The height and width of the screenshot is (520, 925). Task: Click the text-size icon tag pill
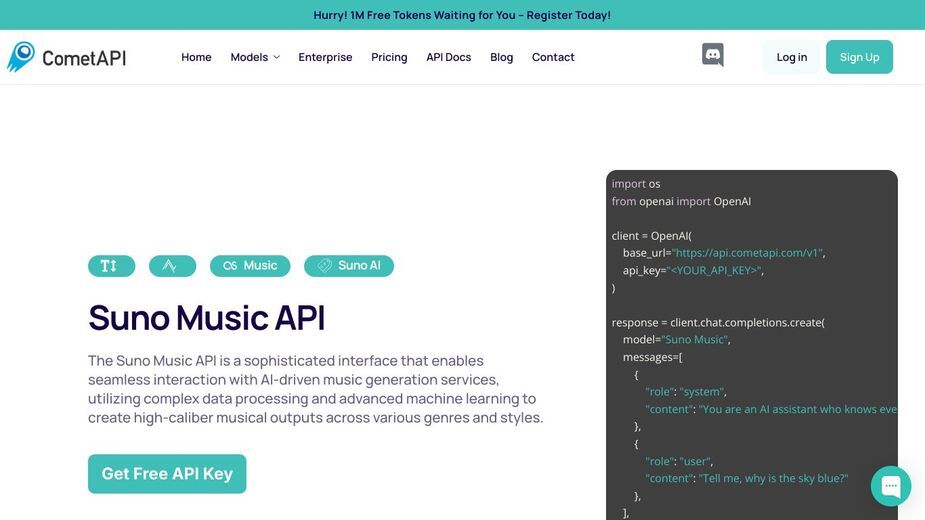pyautogui.click(x=111, y=266)
